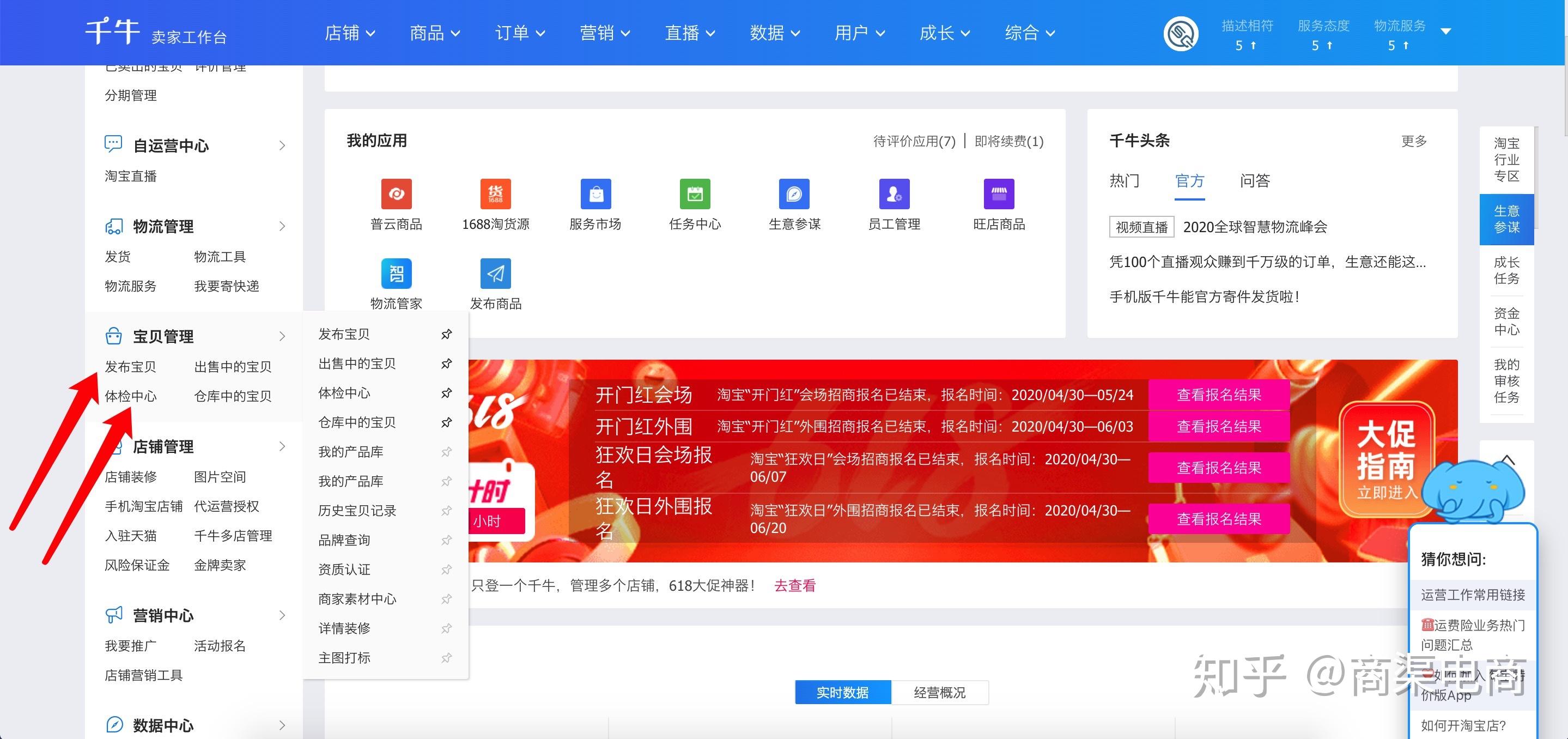Image resolution: width=1568 pixels, height=739 pixels.
Task: Open 运营工作常用链接 in the assistant panel
Action: 1473,595
